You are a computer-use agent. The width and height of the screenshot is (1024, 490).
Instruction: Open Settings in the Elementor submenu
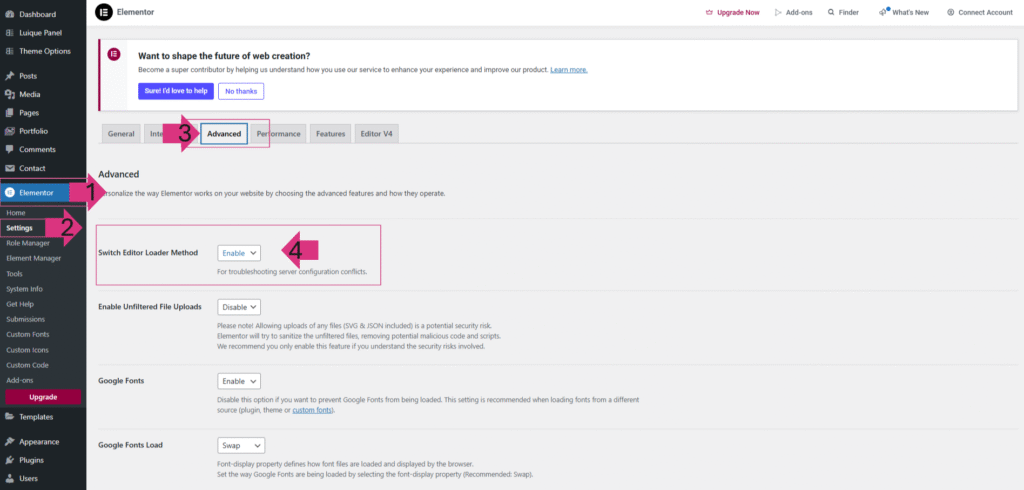click(x=20, y=228)
